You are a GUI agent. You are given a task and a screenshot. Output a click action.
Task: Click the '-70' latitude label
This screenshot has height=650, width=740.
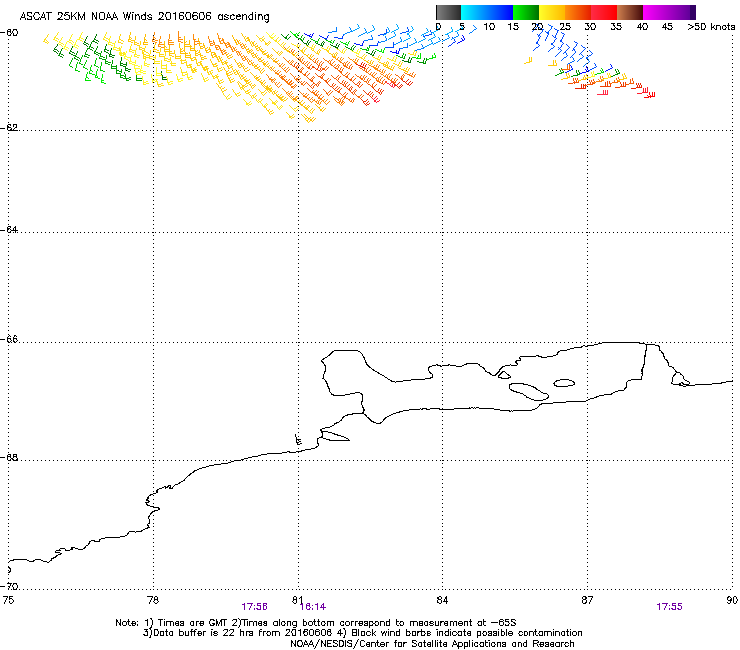coord(10,587)
